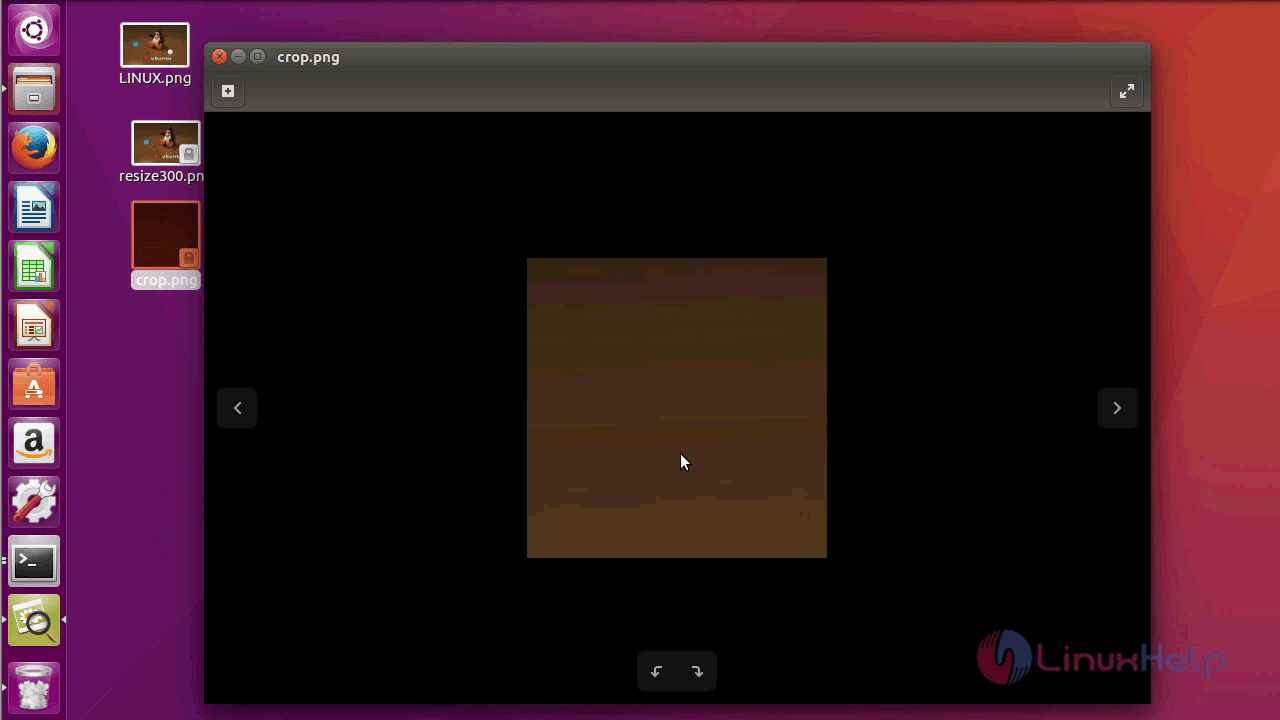Image resolution: width=1280 pixels, height=720 pixels.
Task: Open Amazon launcher icon
Action: coord(34,443)
